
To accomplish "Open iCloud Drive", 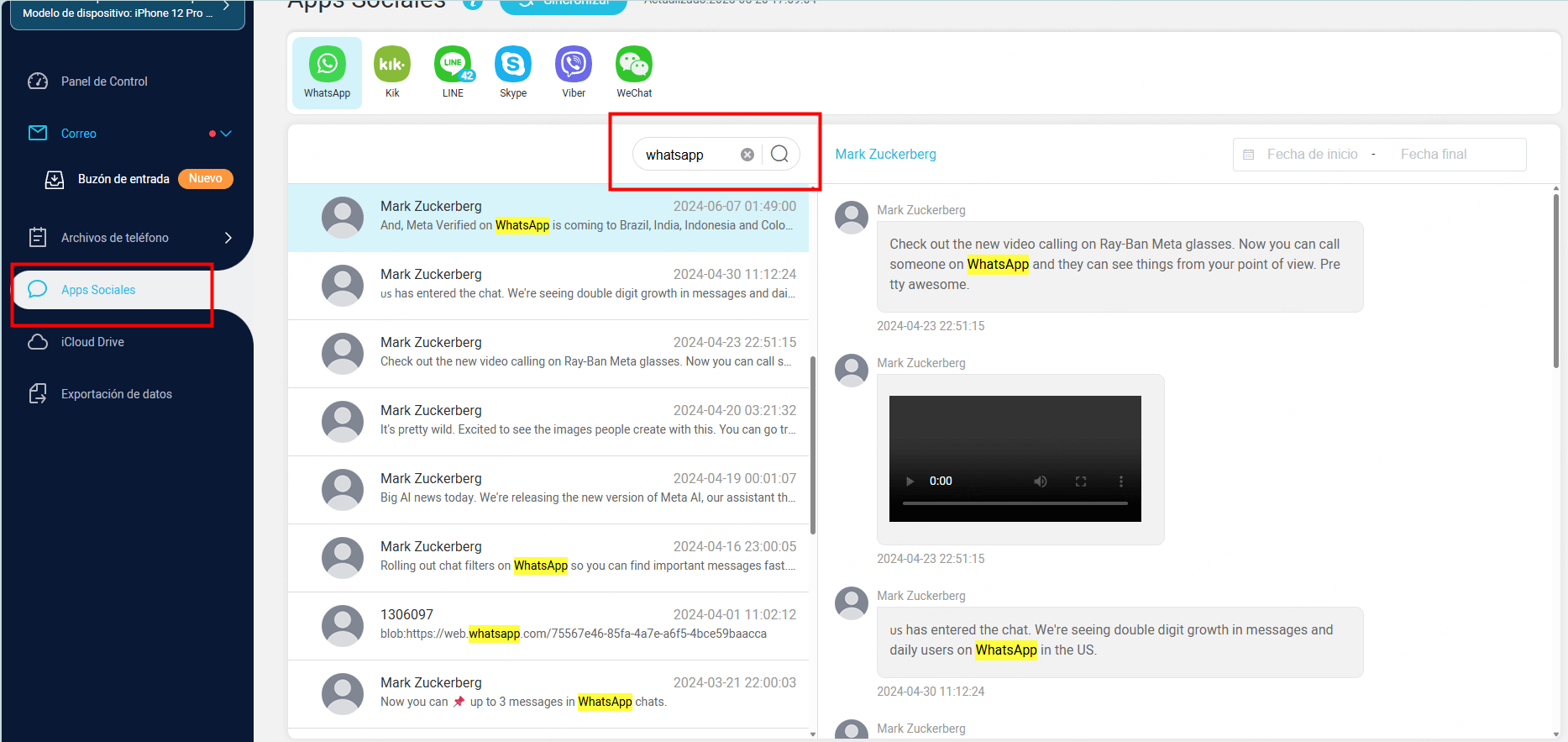I will pyautogui.click(x=92, y=342).
